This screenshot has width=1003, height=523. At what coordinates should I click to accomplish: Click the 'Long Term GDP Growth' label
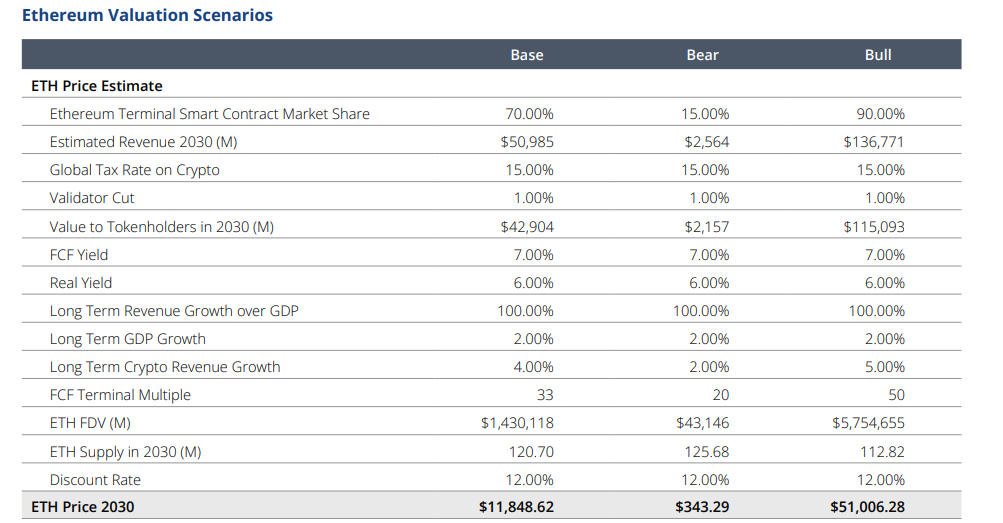[127, 339]
